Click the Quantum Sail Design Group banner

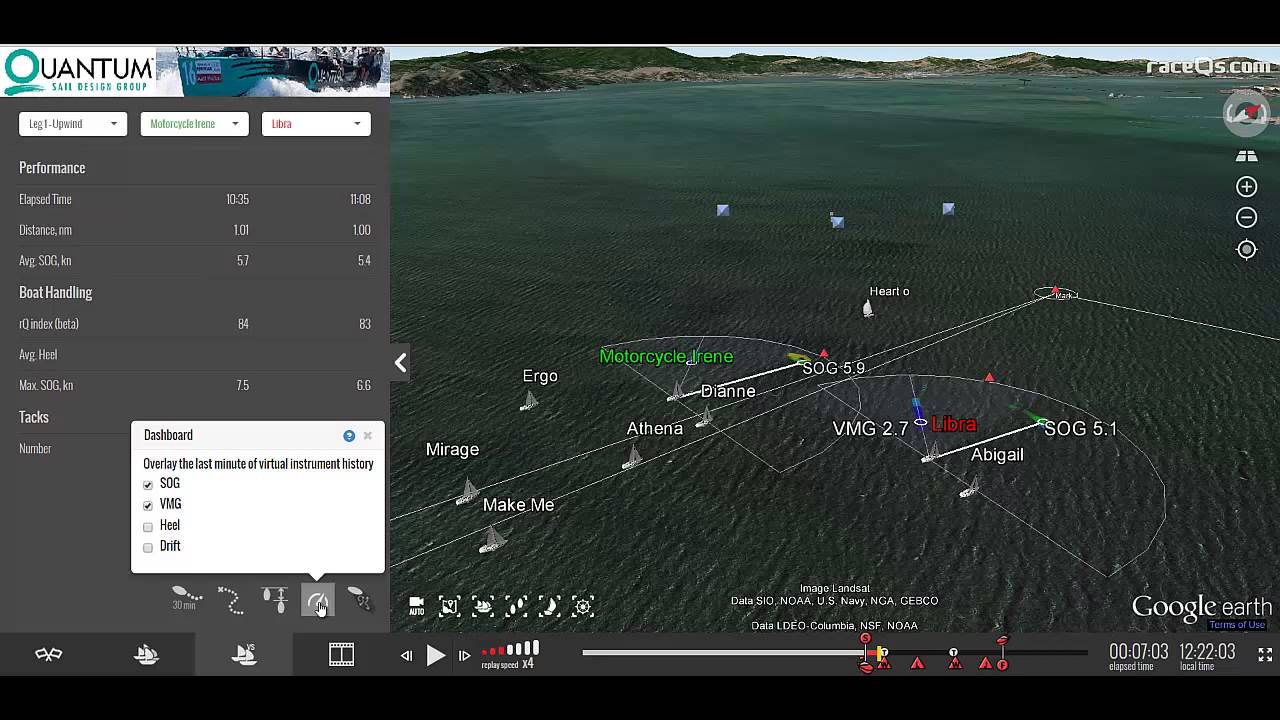coord(194,71)
